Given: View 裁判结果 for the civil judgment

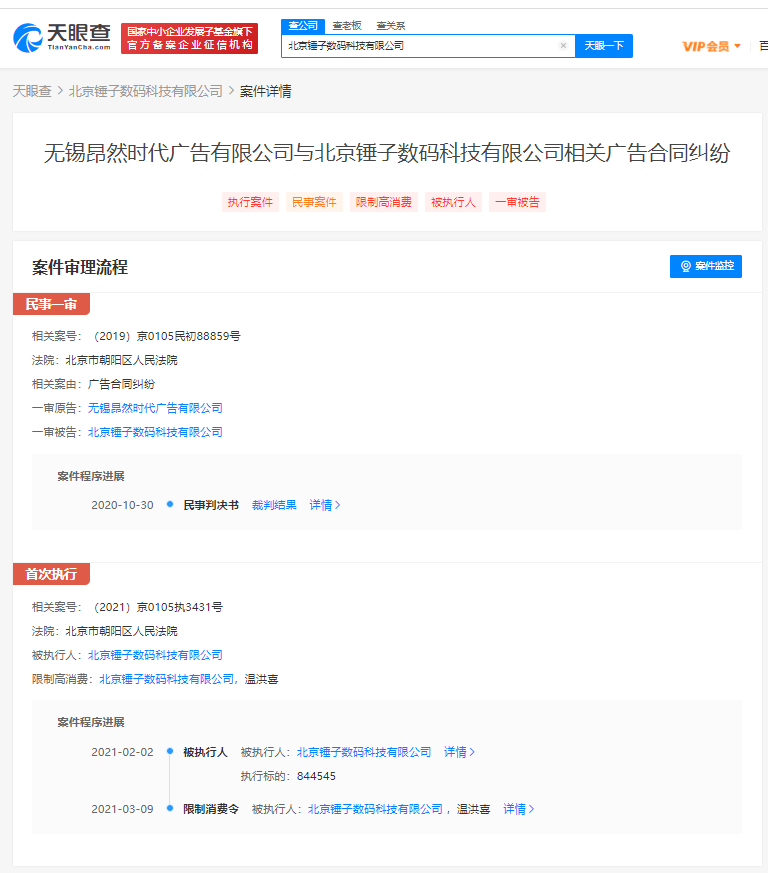Looking at the screenshot, I should click(x=274, y=505).
